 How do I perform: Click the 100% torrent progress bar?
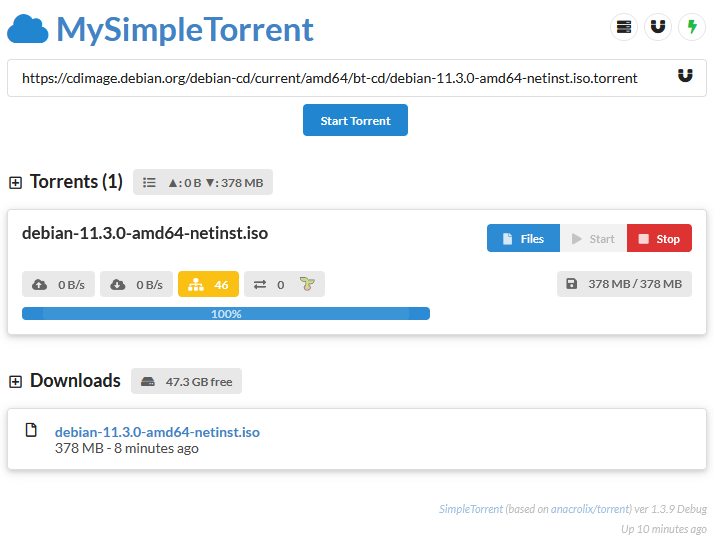click(x=226, y=314)
